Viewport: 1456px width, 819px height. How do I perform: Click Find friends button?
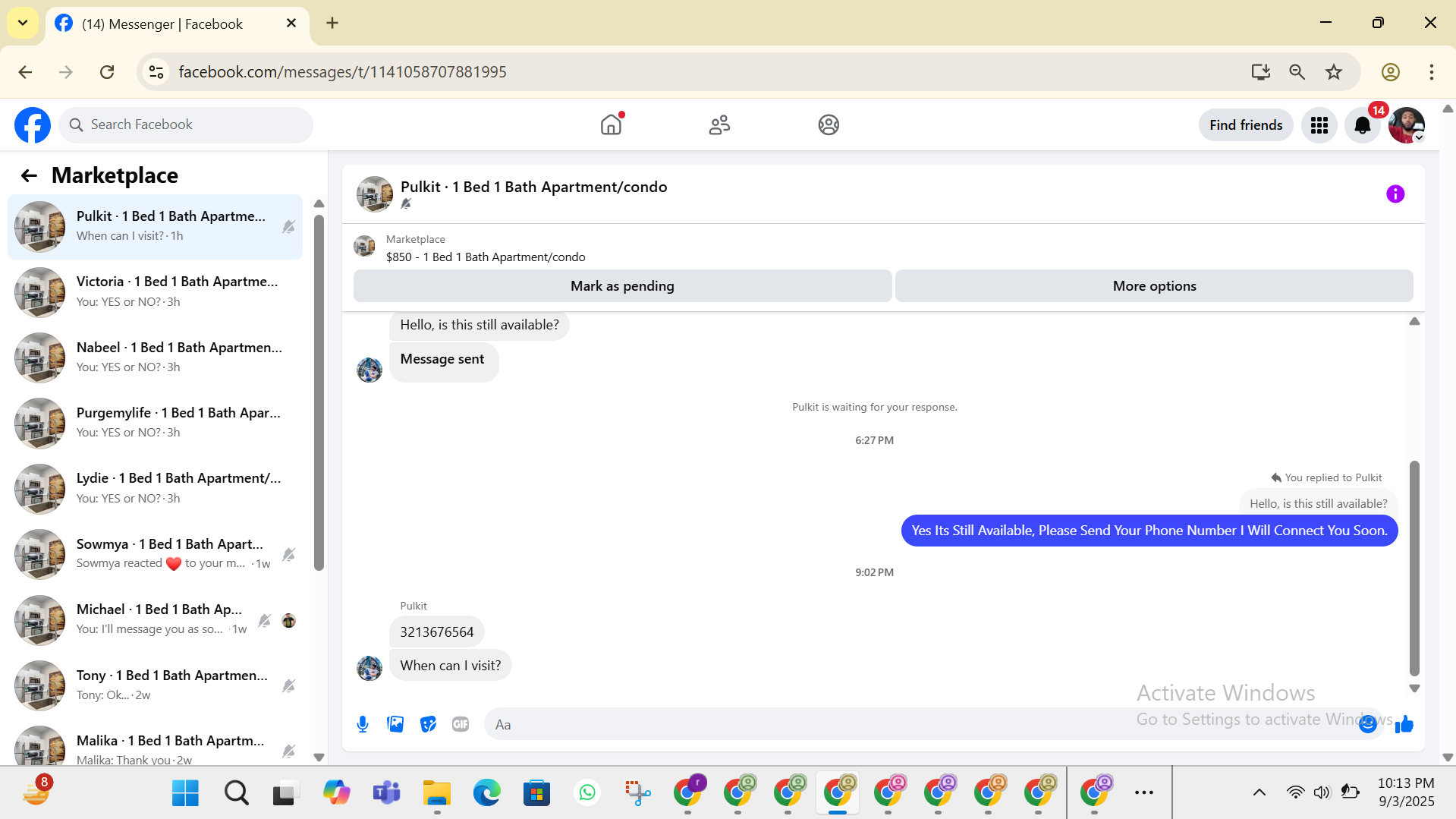click(1246, 125)
